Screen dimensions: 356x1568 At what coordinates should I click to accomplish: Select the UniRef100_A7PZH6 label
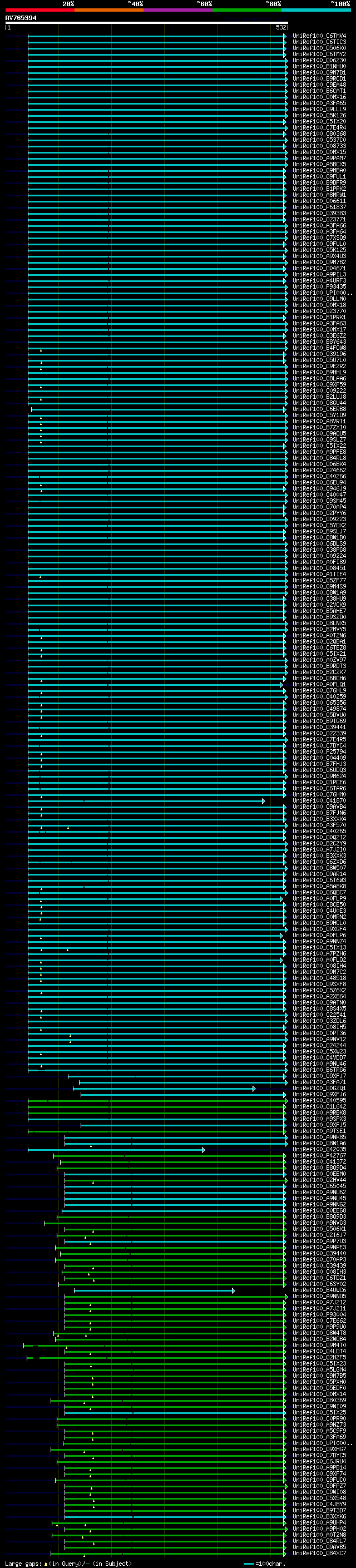(x=319, y=953)
